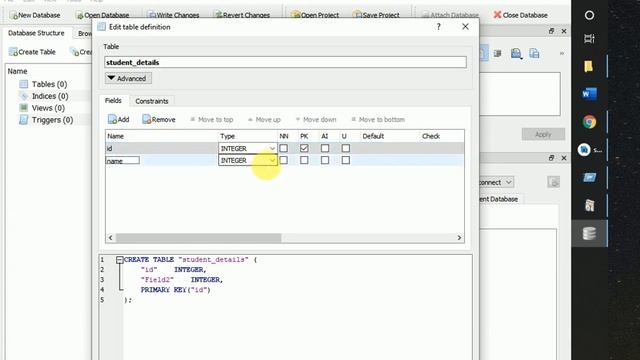Screen dimensions: 640x360
Task: Click the dialog help question mark
Action: click(x=438, y=27)
